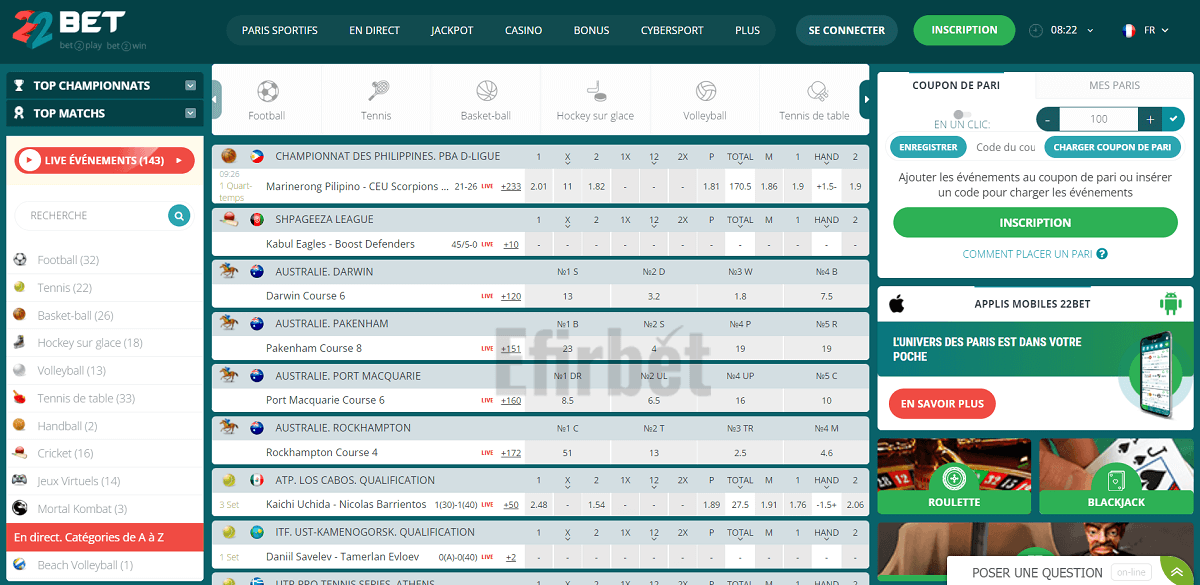
Task: Click the clock icon next to 08:22
Action: tap(1035, 30)
